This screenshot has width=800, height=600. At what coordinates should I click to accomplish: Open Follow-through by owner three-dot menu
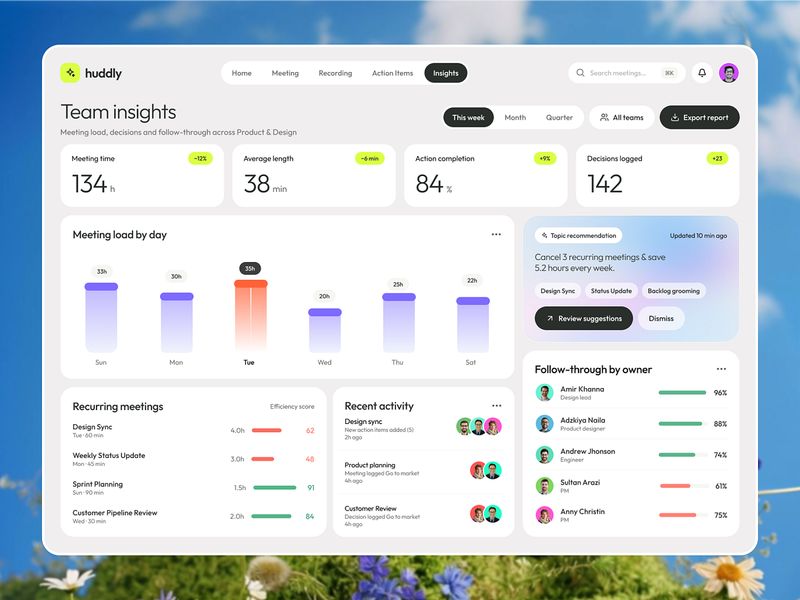721,369
